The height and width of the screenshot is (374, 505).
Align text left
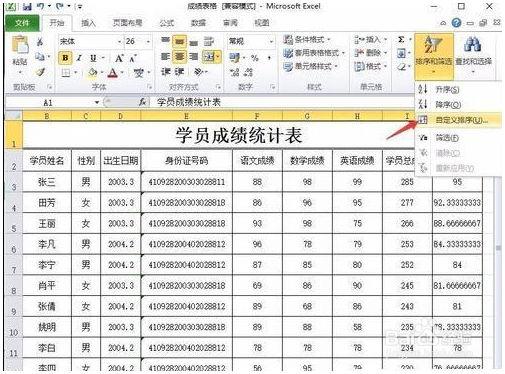click(x=165, y=57)
